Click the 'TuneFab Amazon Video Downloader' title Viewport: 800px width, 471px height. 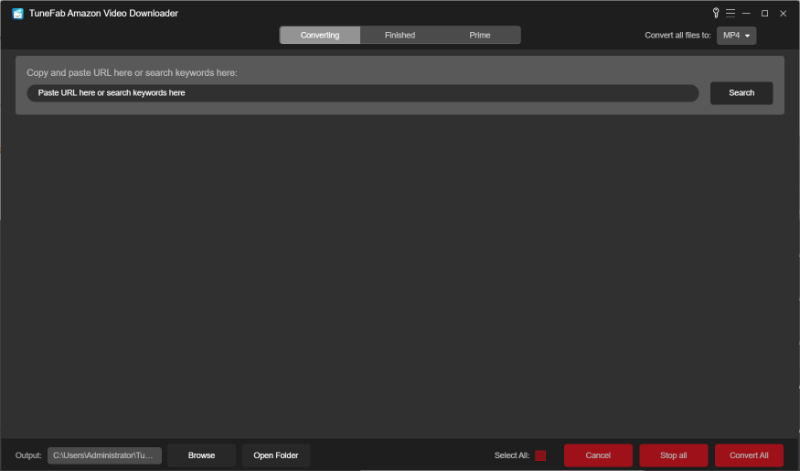coord(104,13)
